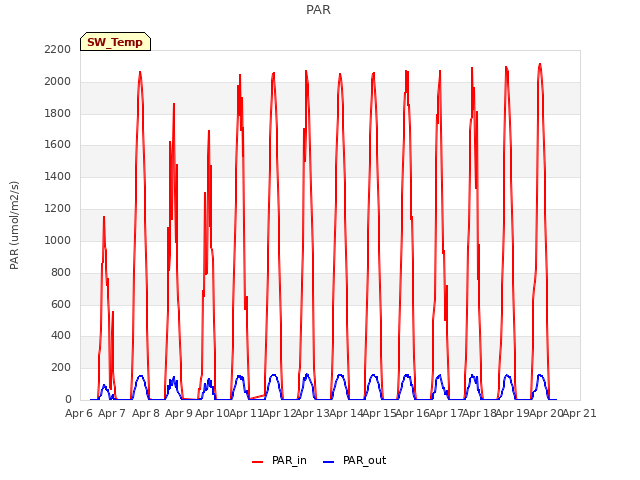Click the Apr 13 x-axis label
Image resolution: width=640 pixels, height=480 pixels.
point(312,413)
